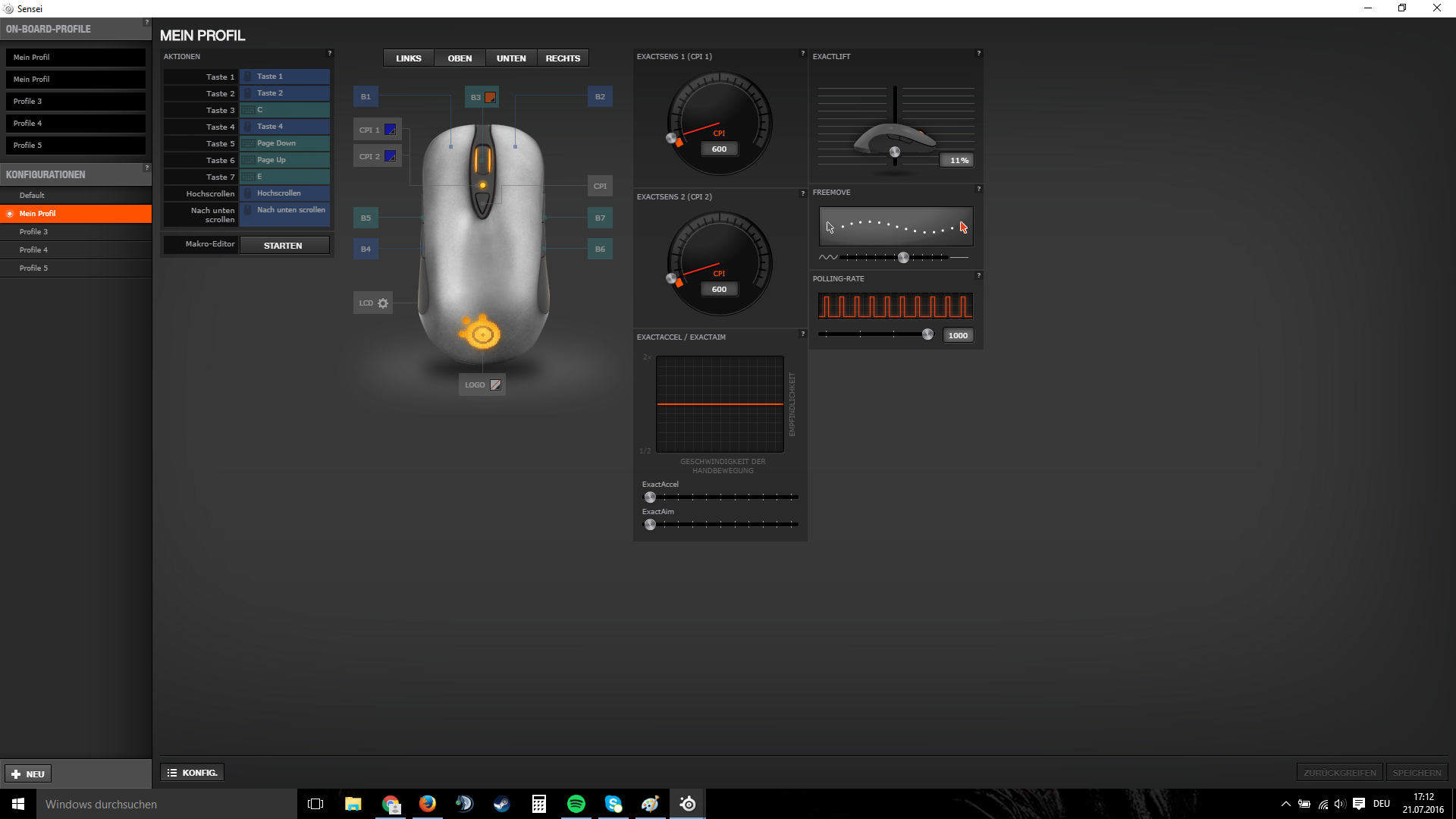
Task: Select on-board Profile 5 slot
Action: tap(76, 146)
